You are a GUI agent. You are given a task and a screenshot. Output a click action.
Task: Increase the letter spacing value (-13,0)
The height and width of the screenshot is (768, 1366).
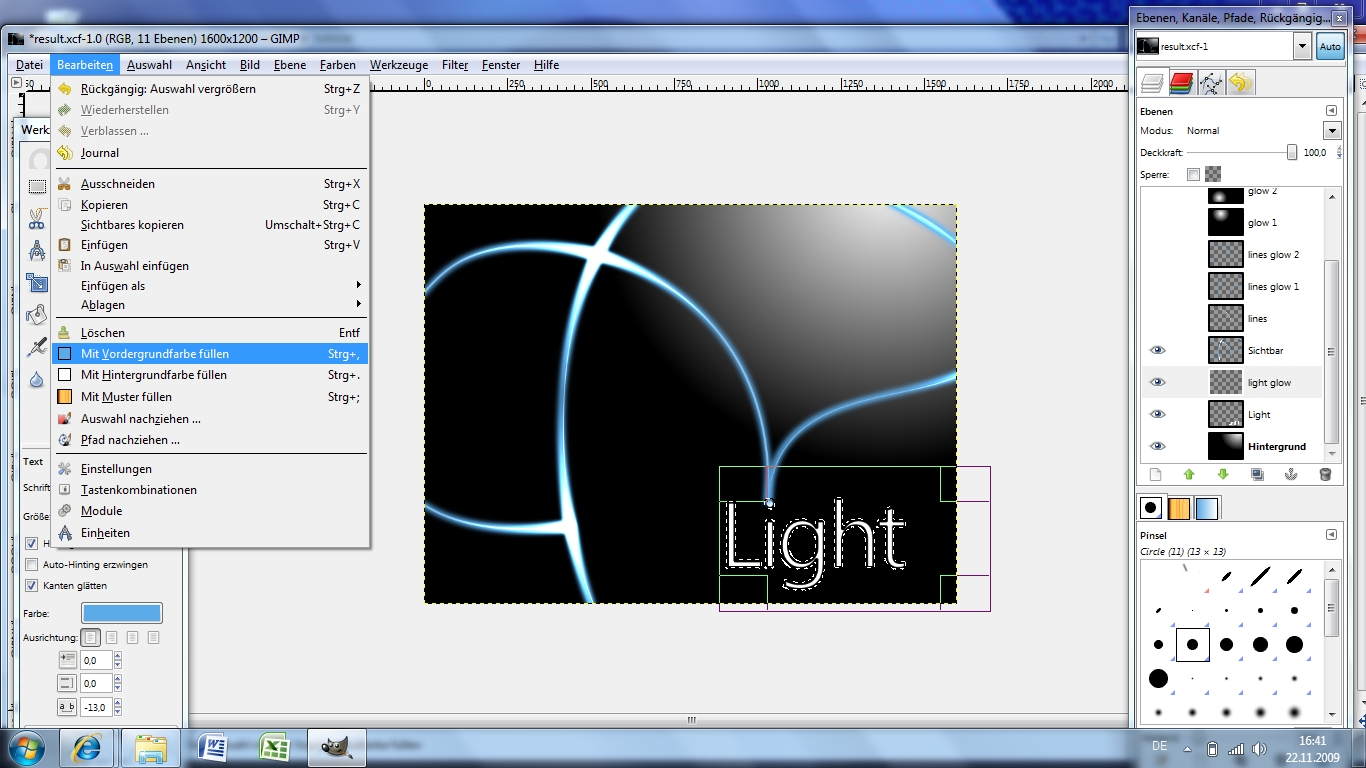tap(118, 703)
